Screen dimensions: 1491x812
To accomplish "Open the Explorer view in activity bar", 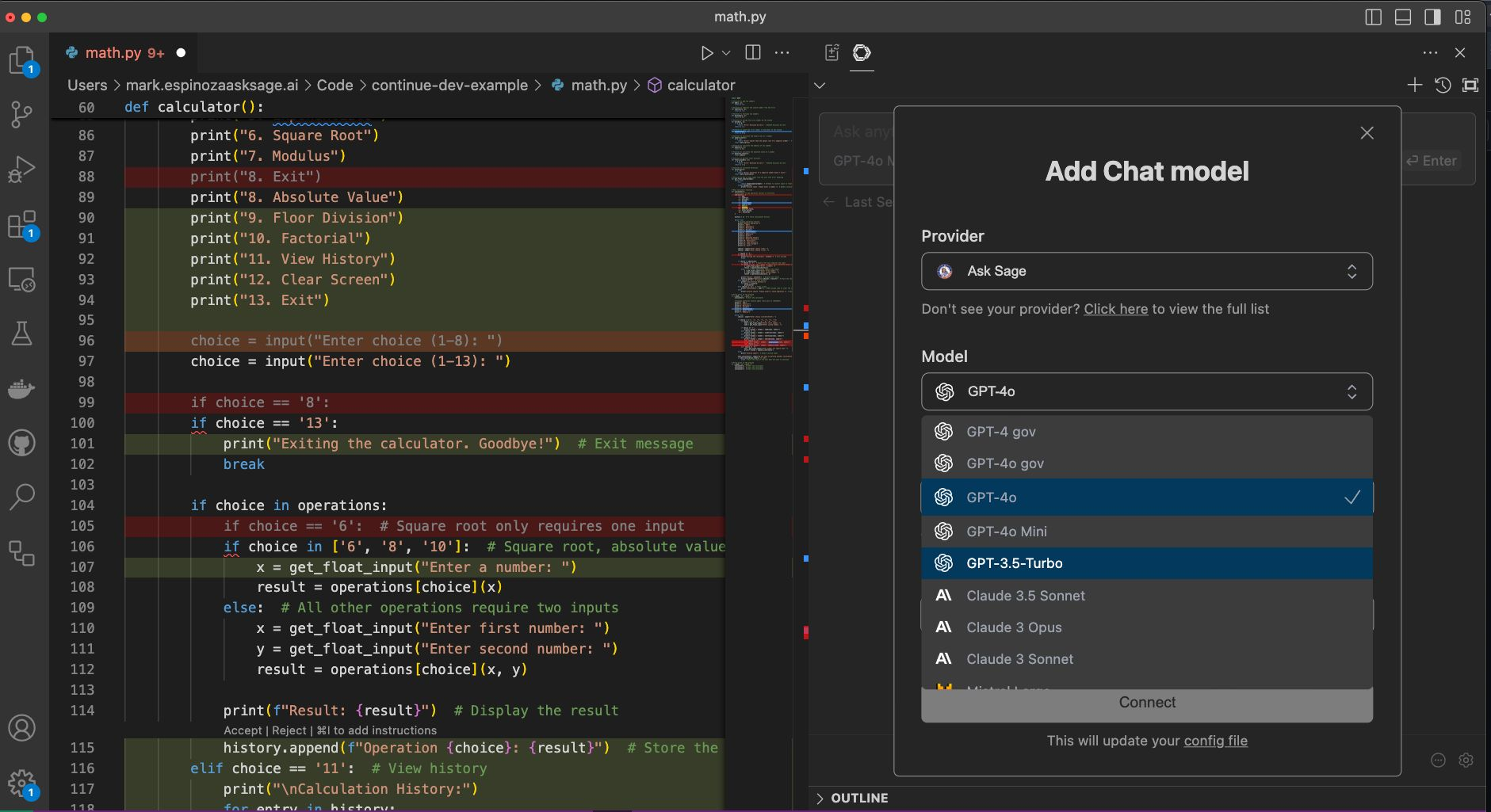I will 22,60.
